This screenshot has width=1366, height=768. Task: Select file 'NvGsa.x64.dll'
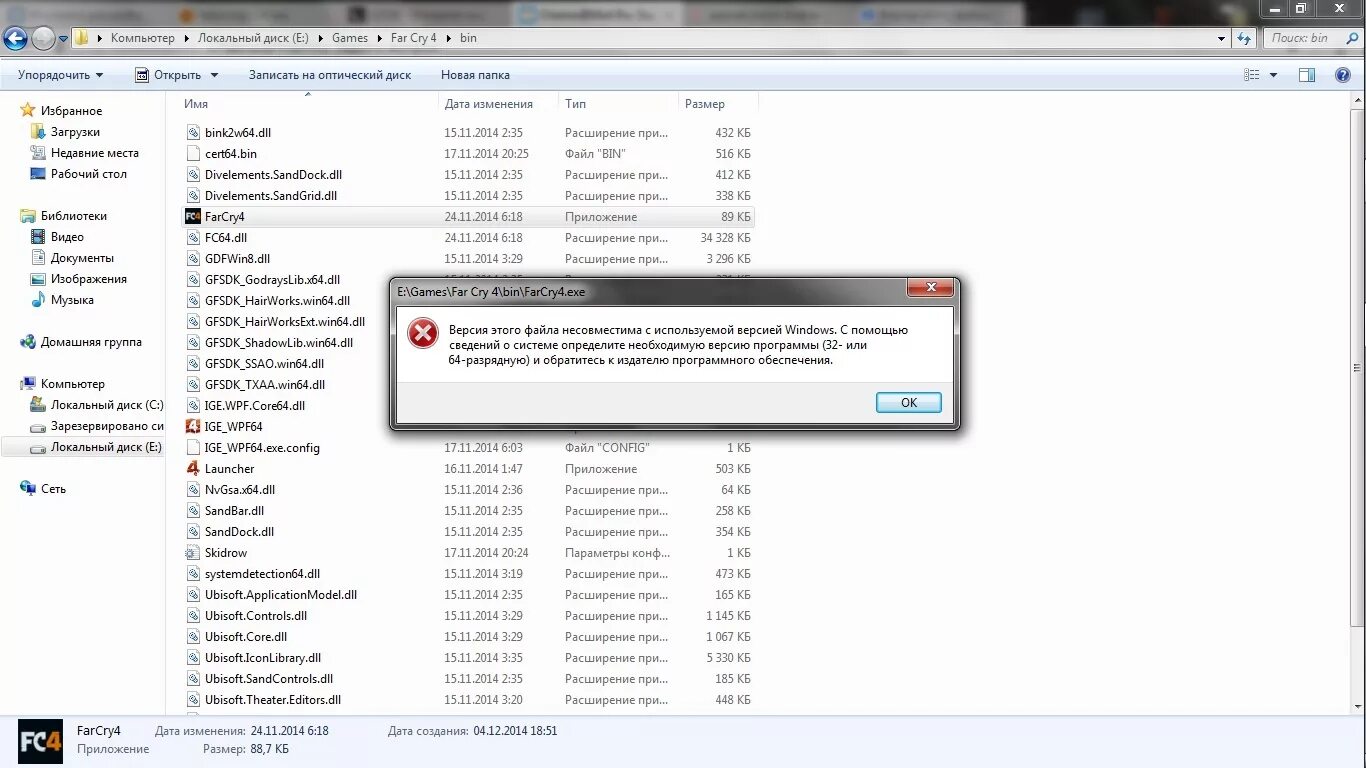point(240,490)
